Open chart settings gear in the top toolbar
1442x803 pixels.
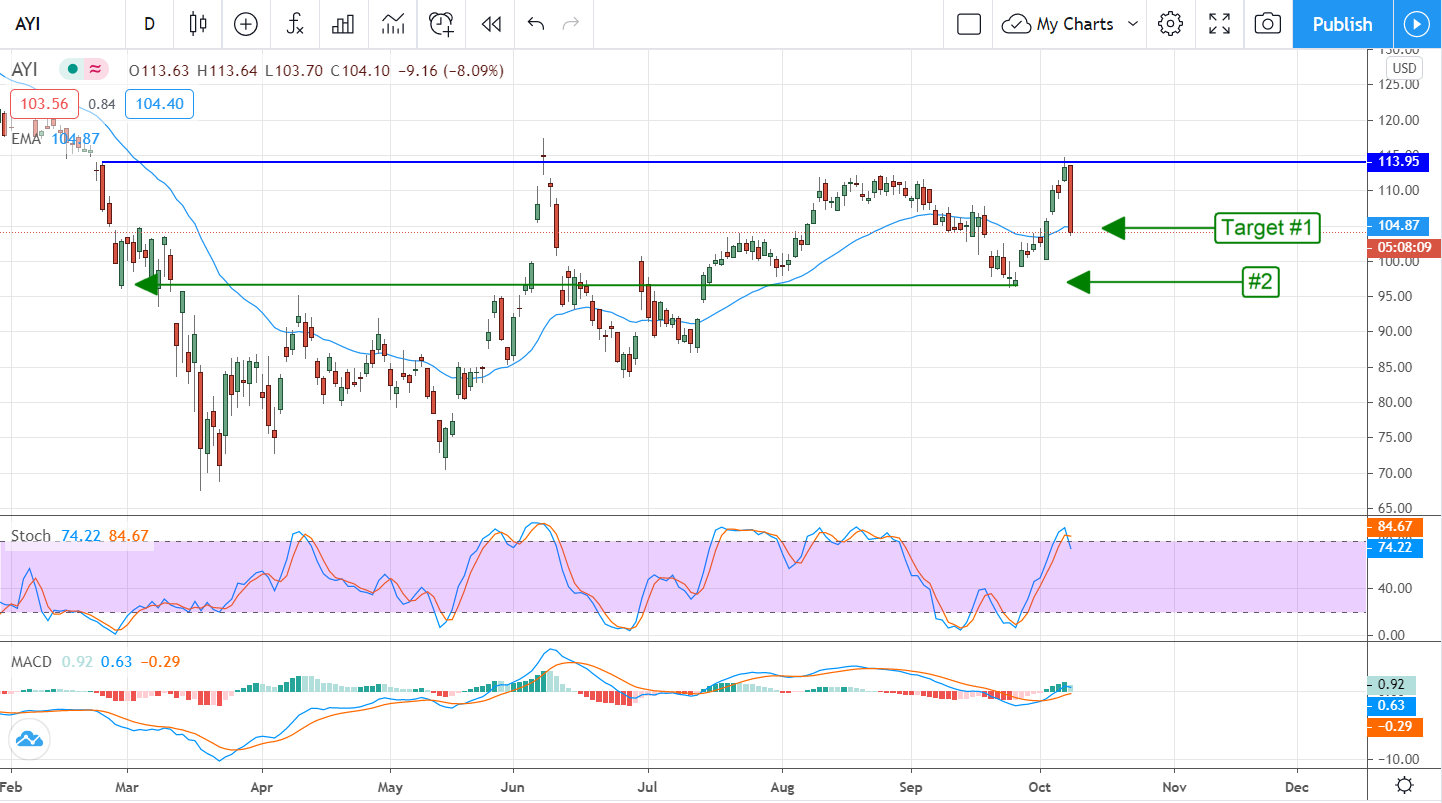[x=1170, y=24]
